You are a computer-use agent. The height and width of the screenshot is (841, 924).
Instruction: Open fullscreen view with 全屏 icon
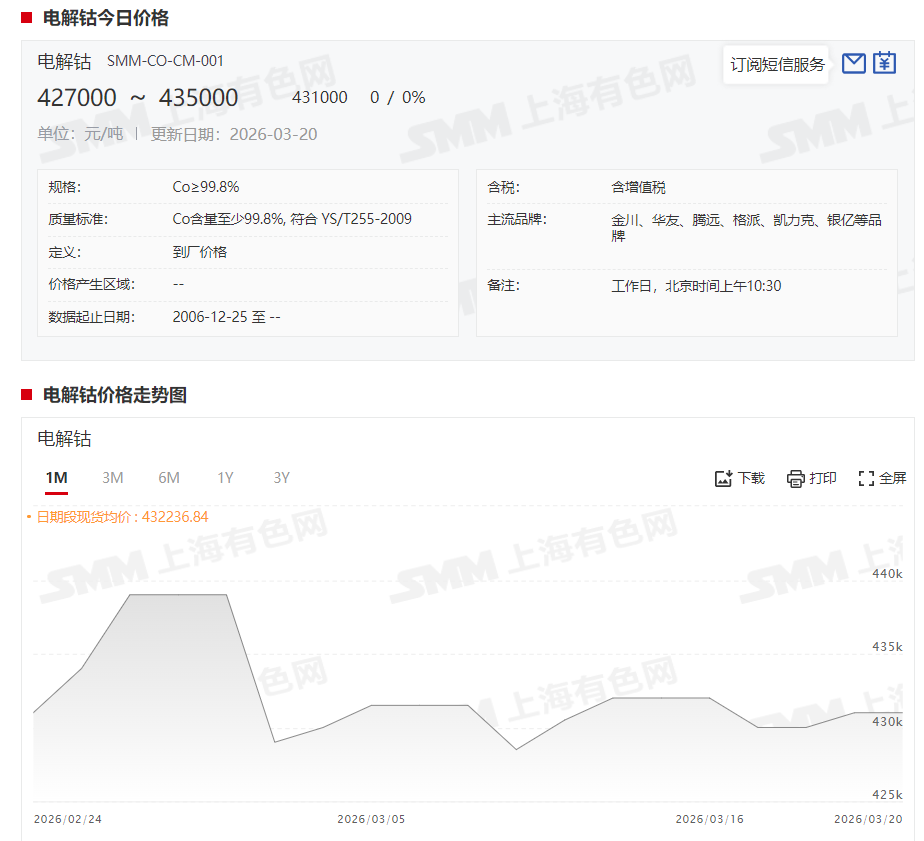click(x=882, y=478)
